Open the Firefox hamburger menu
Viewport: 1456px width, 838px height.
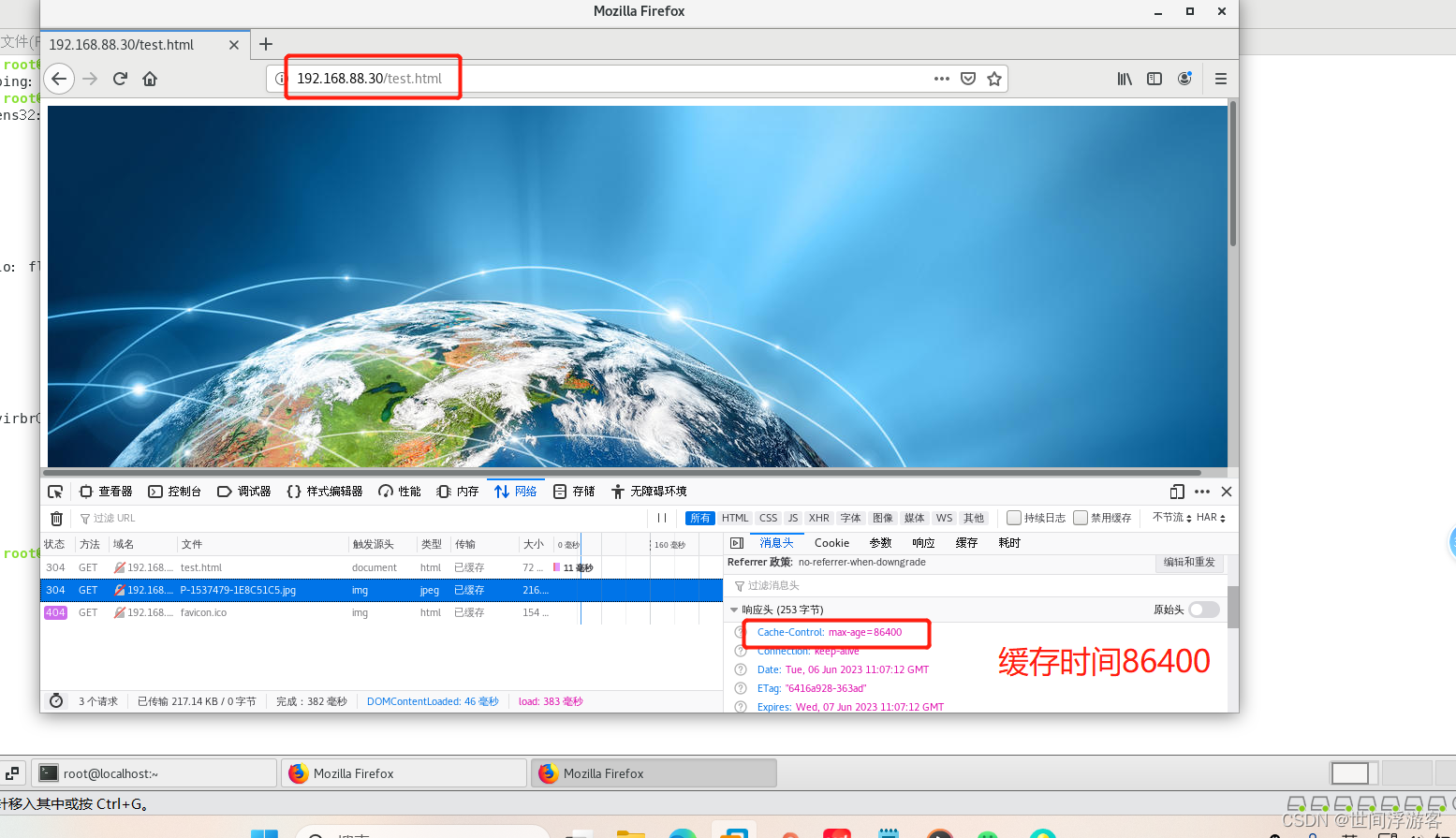(1221, 79)
